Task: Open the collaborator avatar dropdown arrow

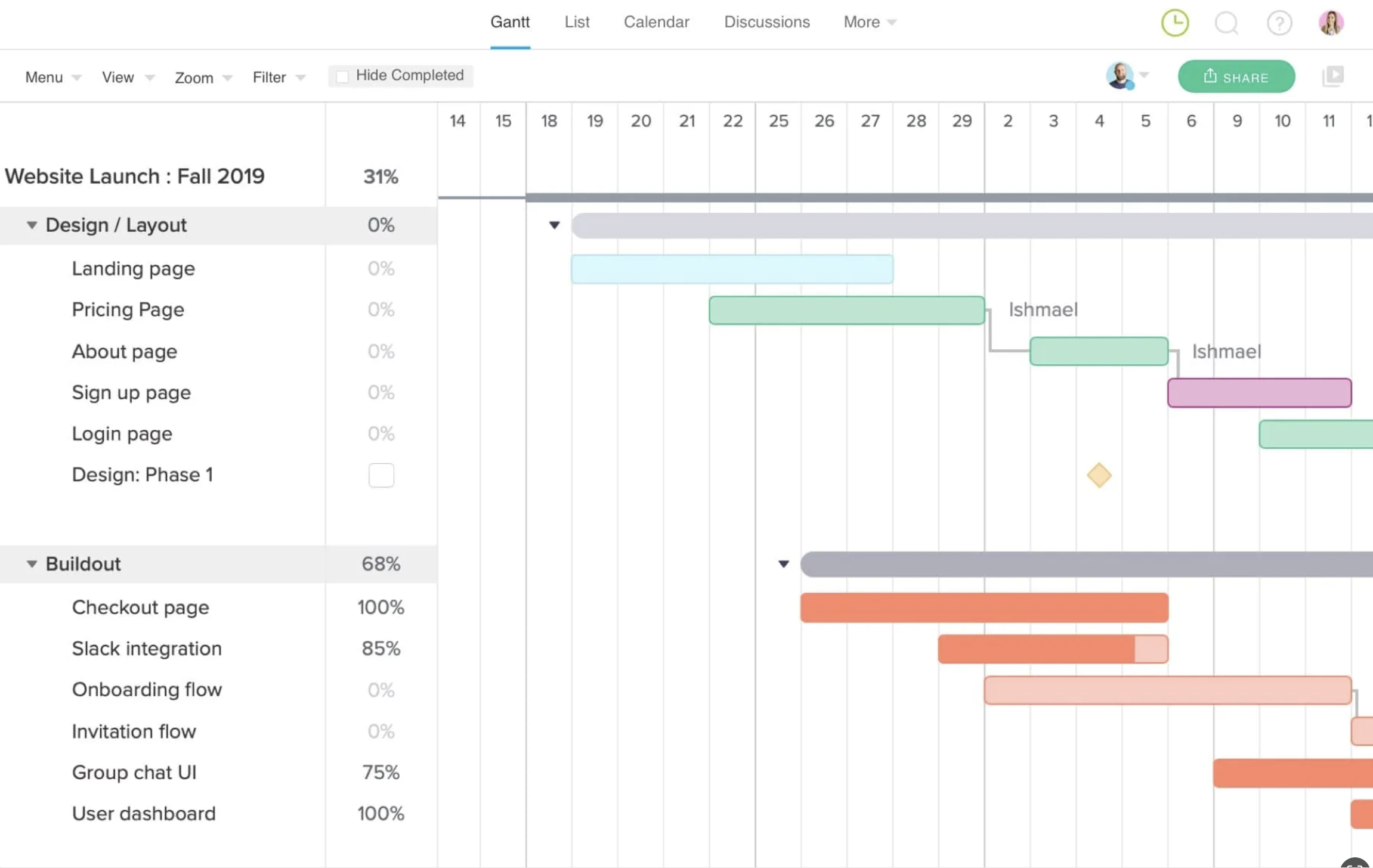Action: [1144, 75]
